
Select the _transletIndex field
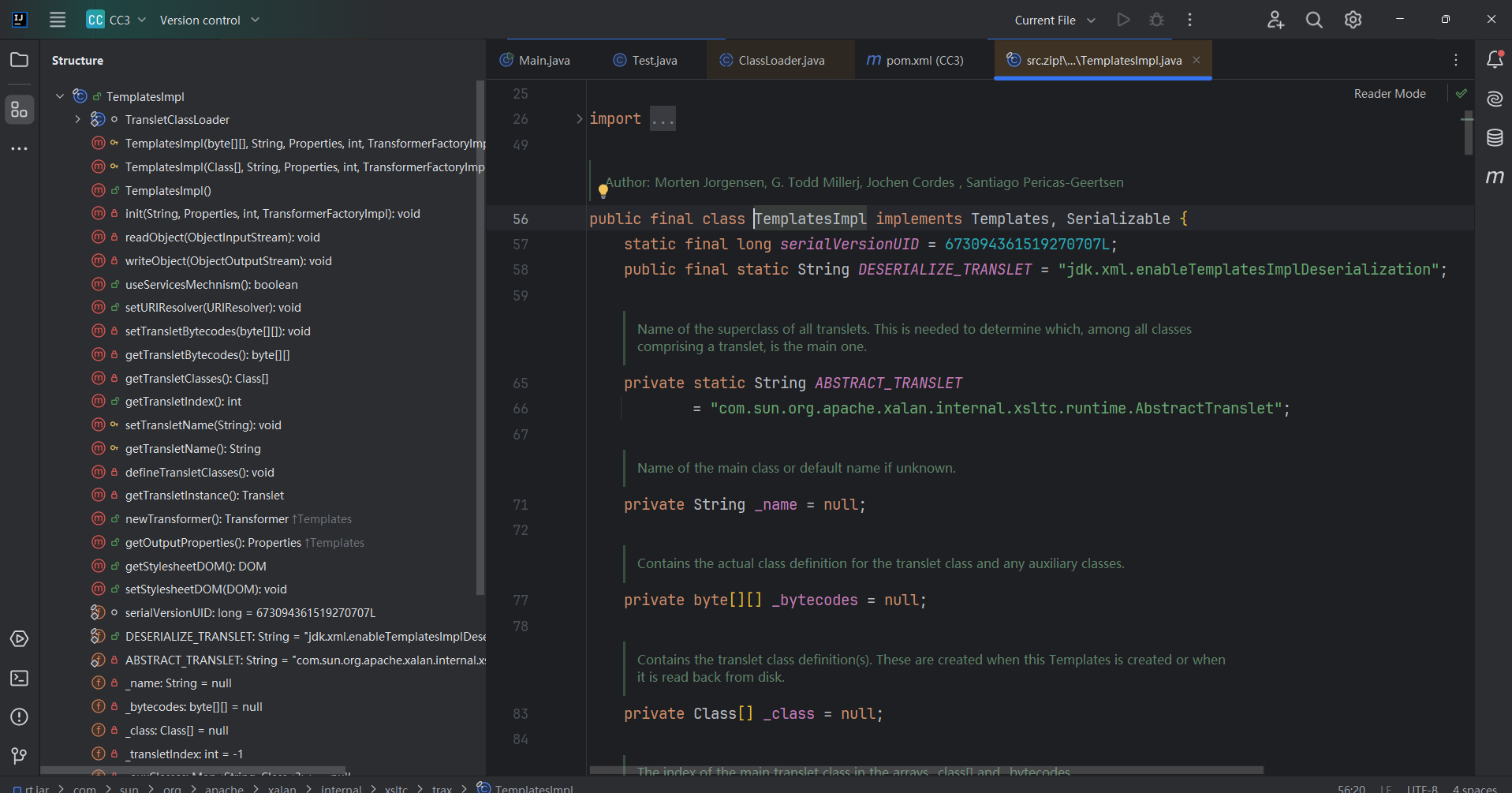click(184, 754)
